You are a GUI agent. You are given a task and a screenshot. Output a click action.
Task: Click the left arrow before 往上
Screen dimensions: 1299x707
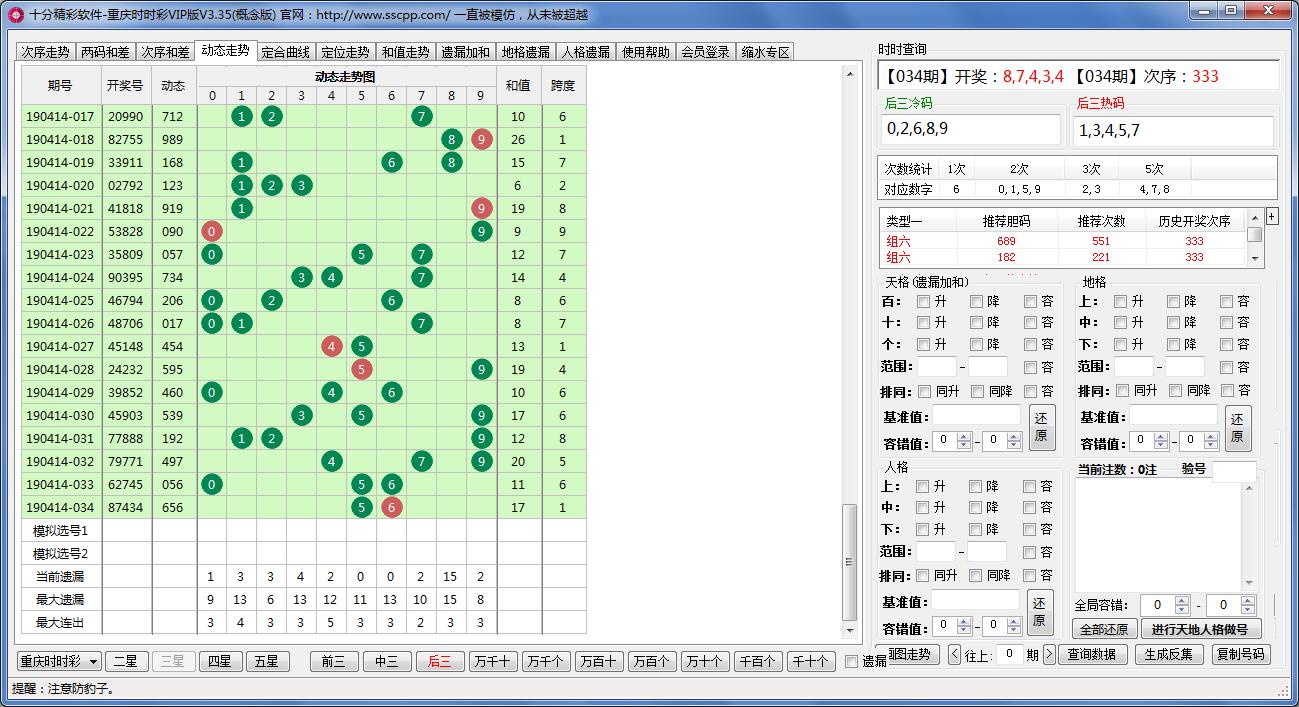pyautogui.click(x=954, y=655)
